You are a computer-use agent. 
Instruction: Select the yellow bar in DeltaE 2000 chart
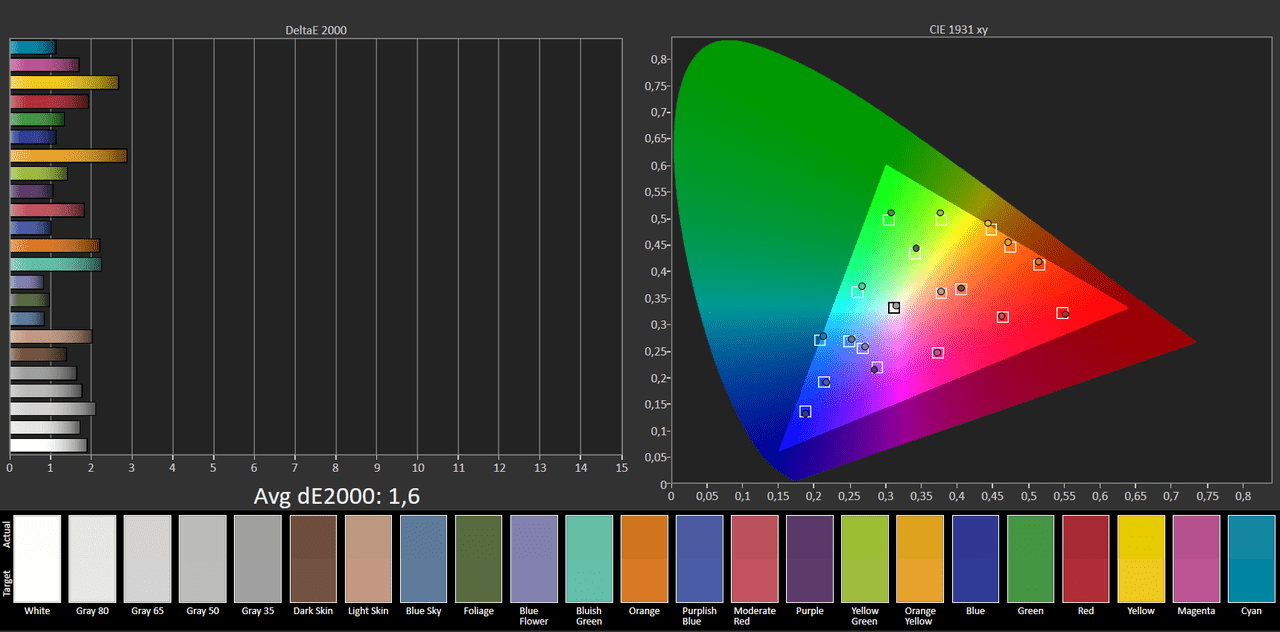[x=64, y=83]
